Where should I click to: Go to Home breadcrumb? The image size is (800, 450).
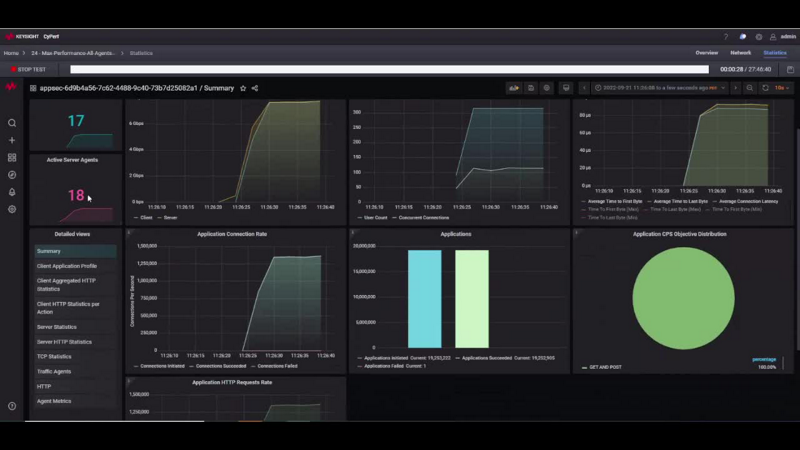coord(11,53)
